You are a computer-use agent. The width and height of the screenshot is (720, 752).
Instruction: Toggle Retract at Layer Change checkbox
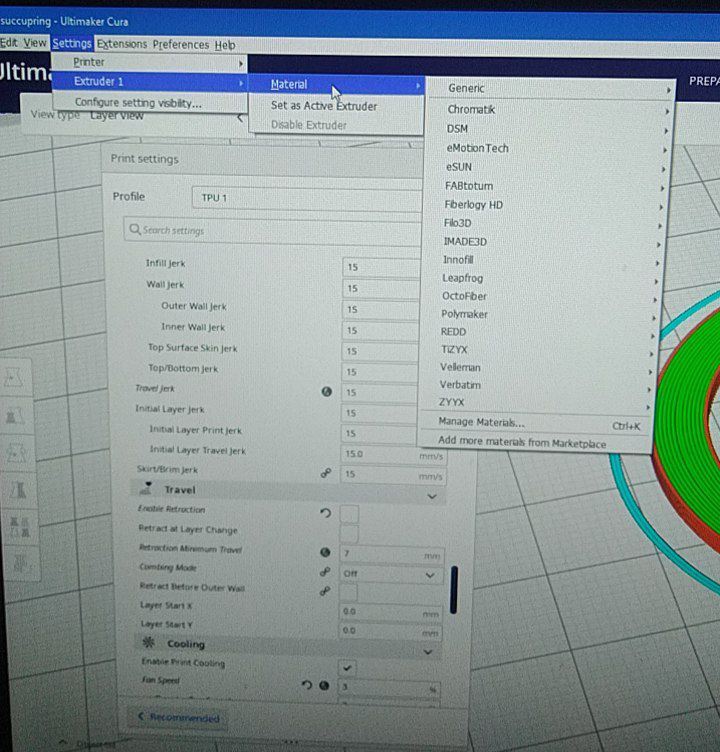click(x=349, y=534)
